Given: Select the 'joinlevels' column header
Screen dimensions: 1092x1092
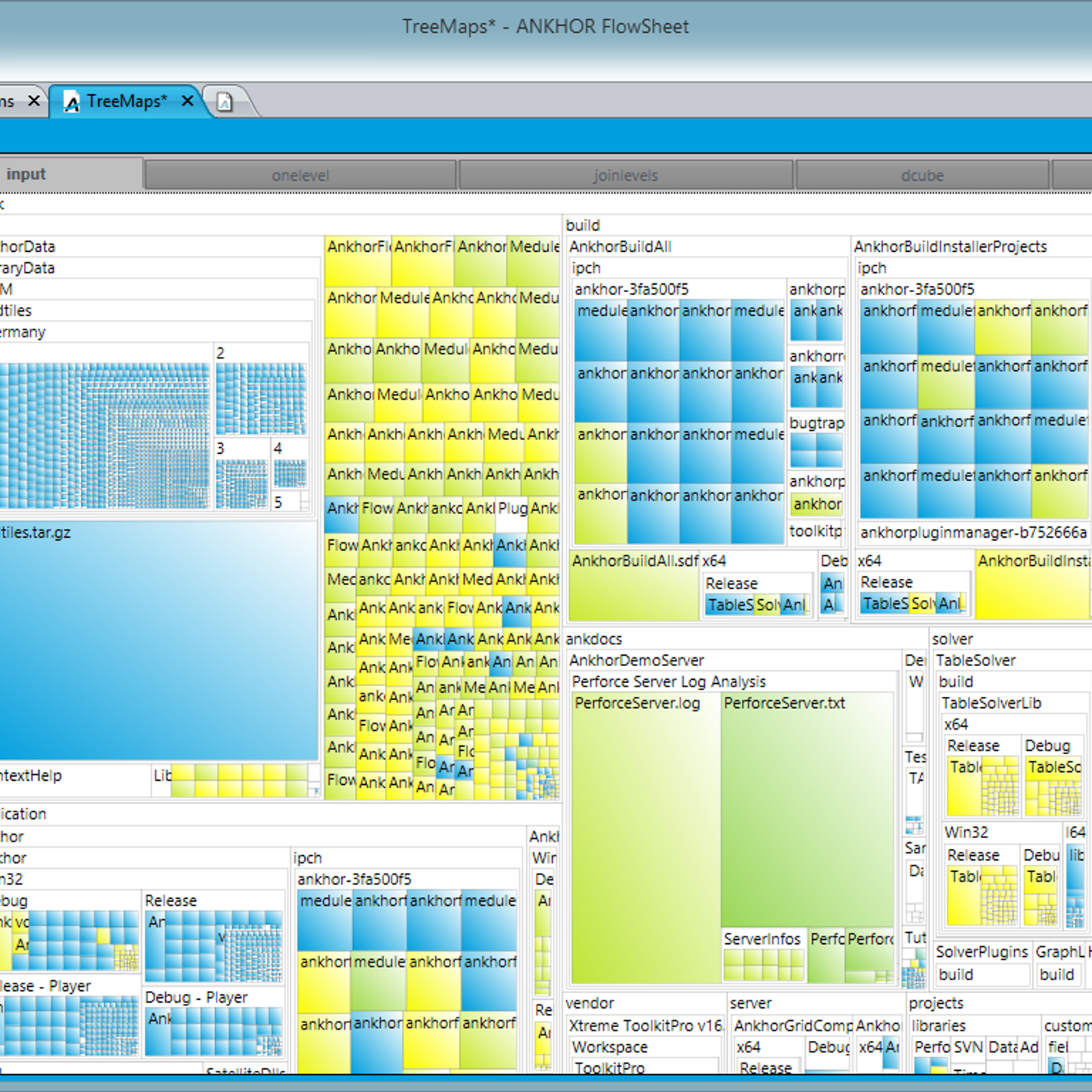Looking at the screenshot, I should click(x=626, y=175).
